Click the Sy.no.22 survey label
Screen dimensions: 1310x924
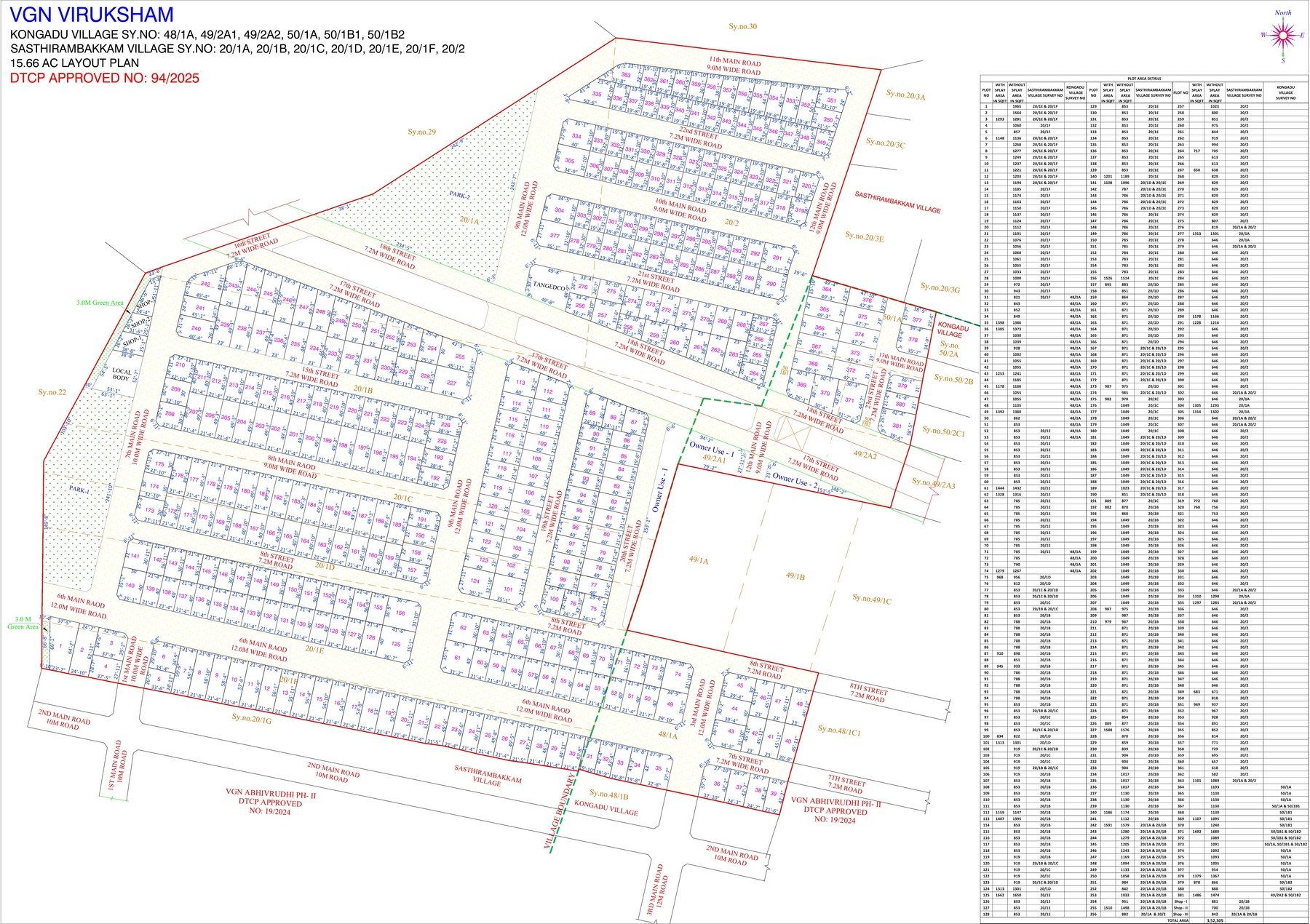click(x=52, y=392)
